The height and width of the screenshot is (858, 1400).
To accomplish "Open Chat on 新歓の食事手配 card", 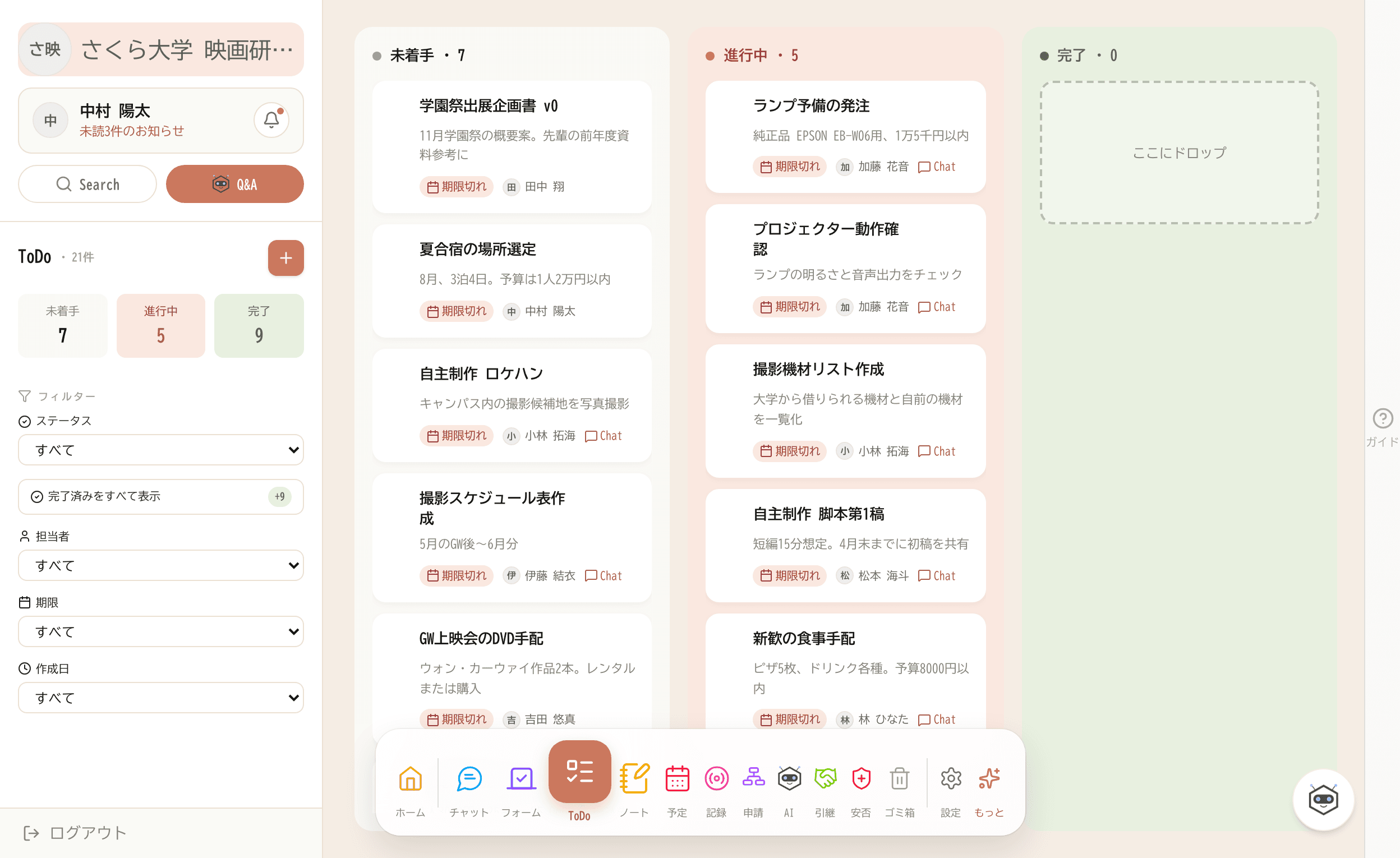I will (937, 719).
